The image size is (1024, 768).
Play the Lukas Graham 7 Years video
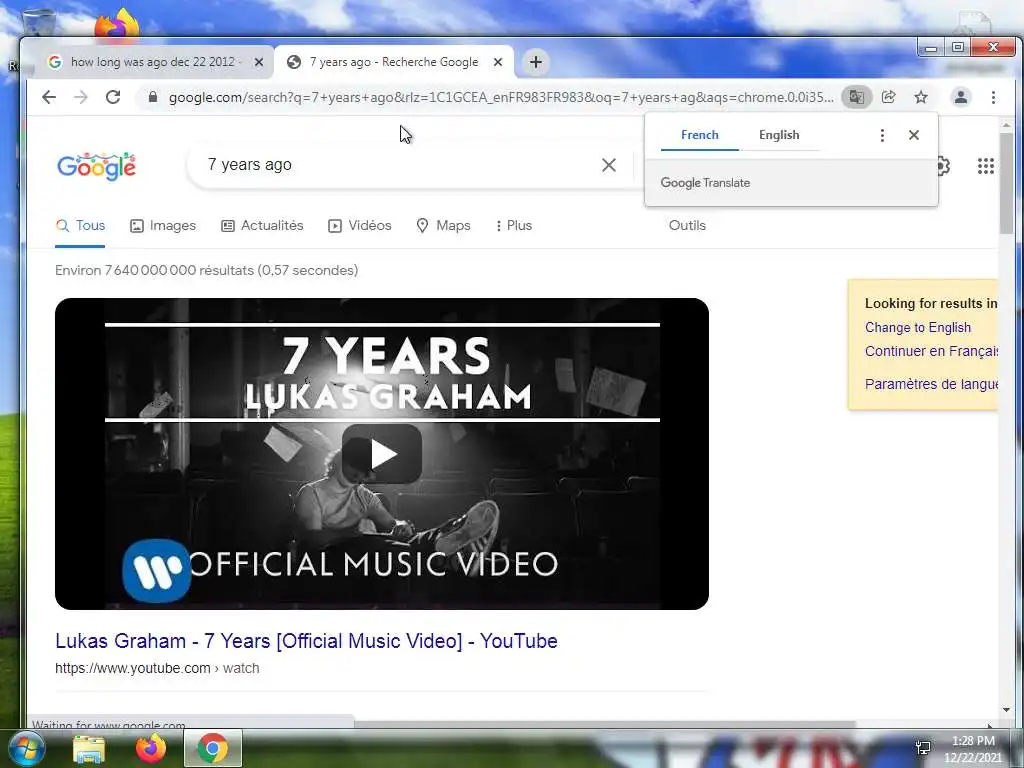pos(382,454)
